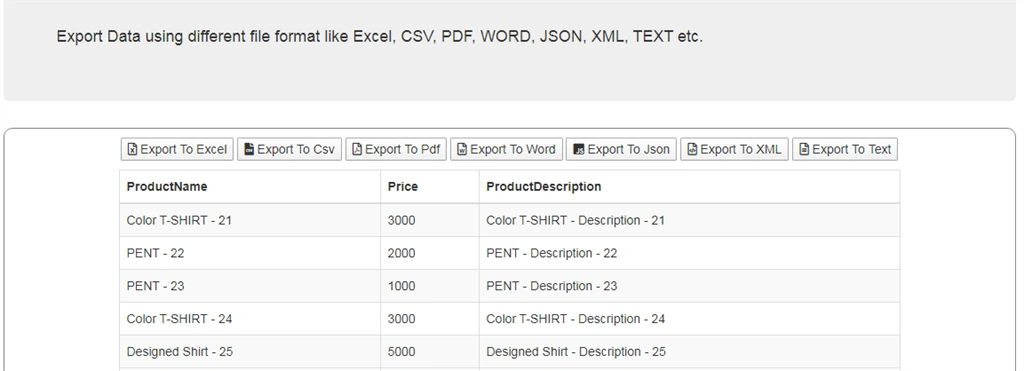The image size is (1024, 371).
Task: Click the price 2000 cell
Action: tap(430, 253)
